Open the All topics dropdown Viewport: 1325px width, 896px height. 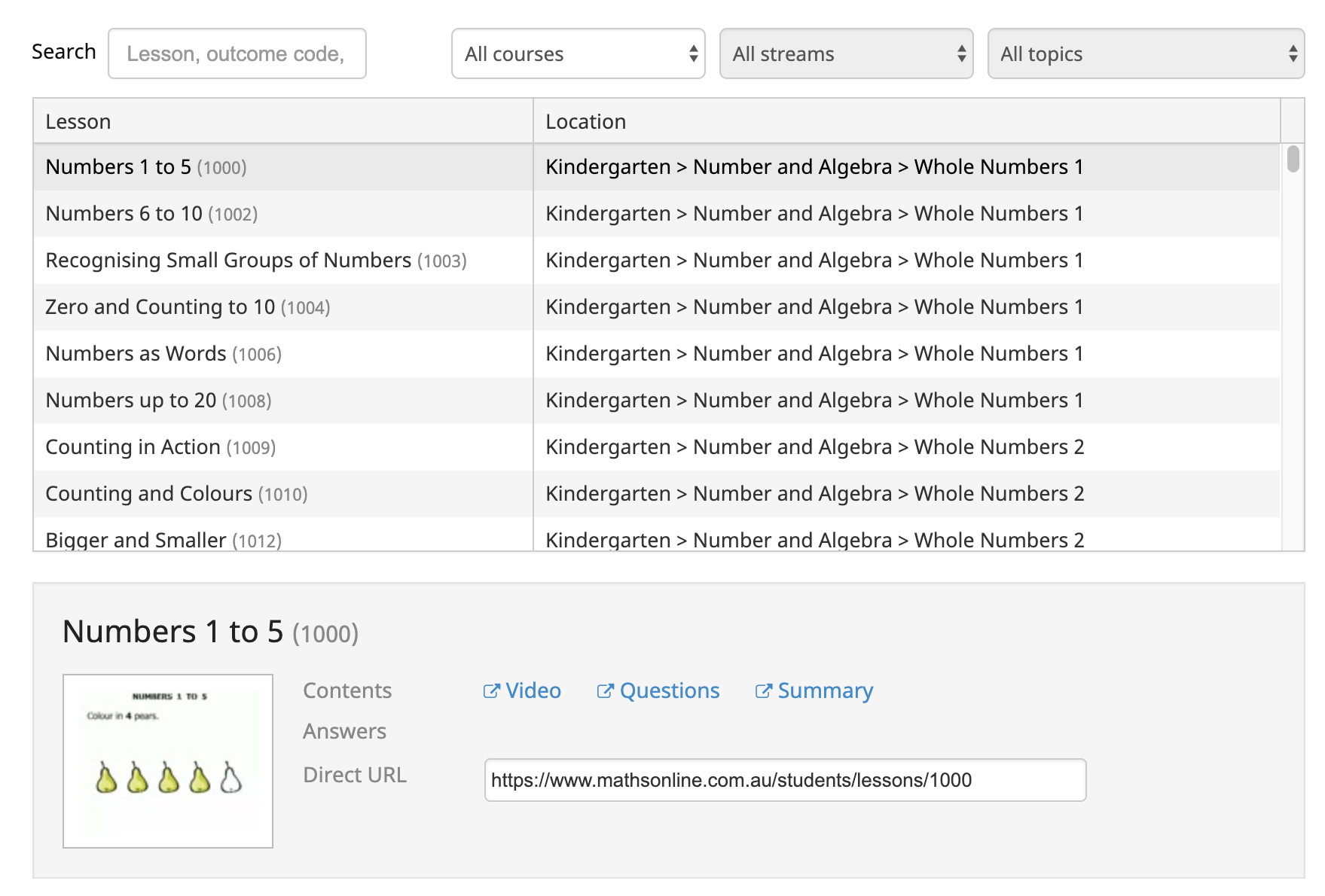click(x=1145, y=53)
